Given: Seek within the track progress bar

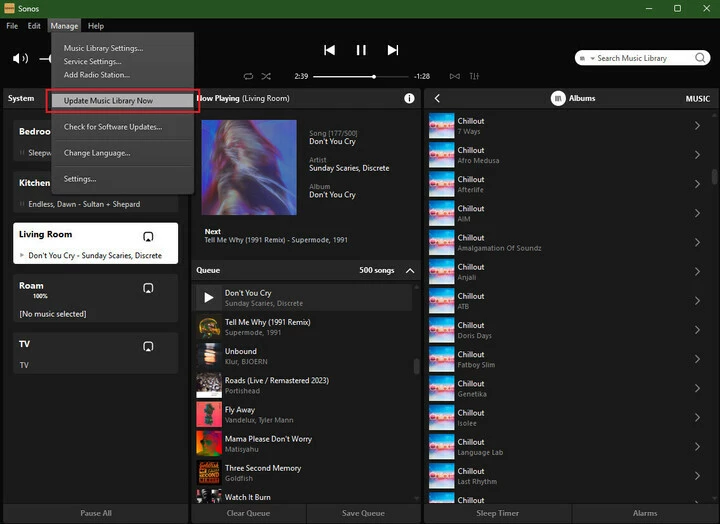Looking at the screenshot, I should click(x=360, y=77).
